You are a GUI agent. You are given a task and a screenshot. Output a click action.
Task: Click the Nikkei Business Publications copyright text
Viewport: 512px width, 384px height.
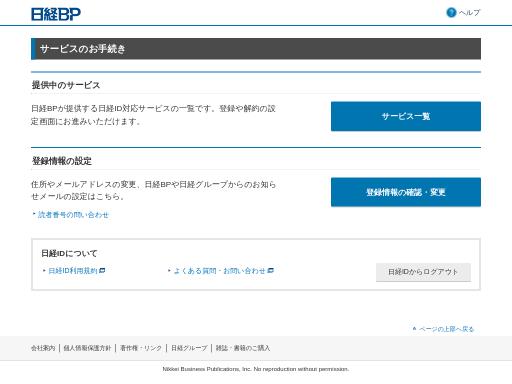256,369
